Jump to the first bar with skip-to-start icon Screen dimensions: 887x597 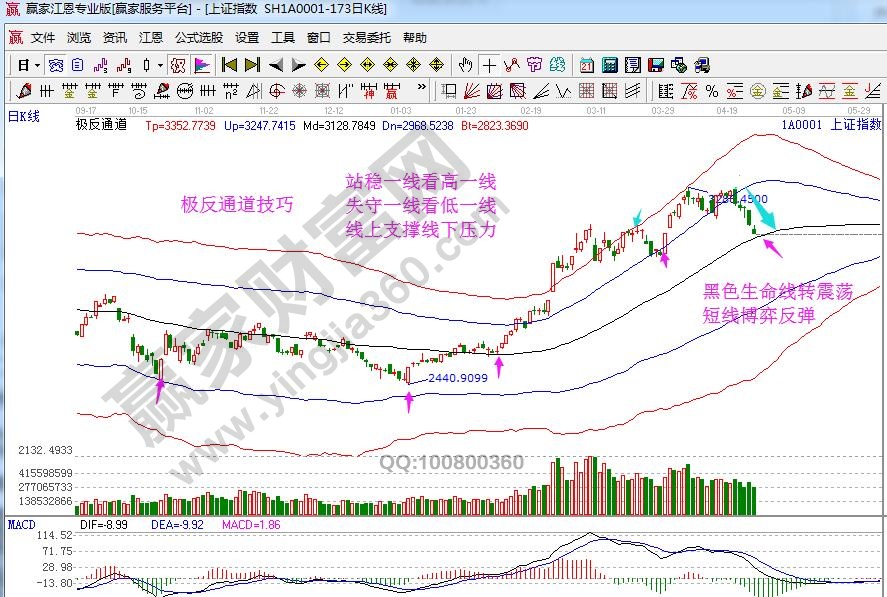(229, 65)
